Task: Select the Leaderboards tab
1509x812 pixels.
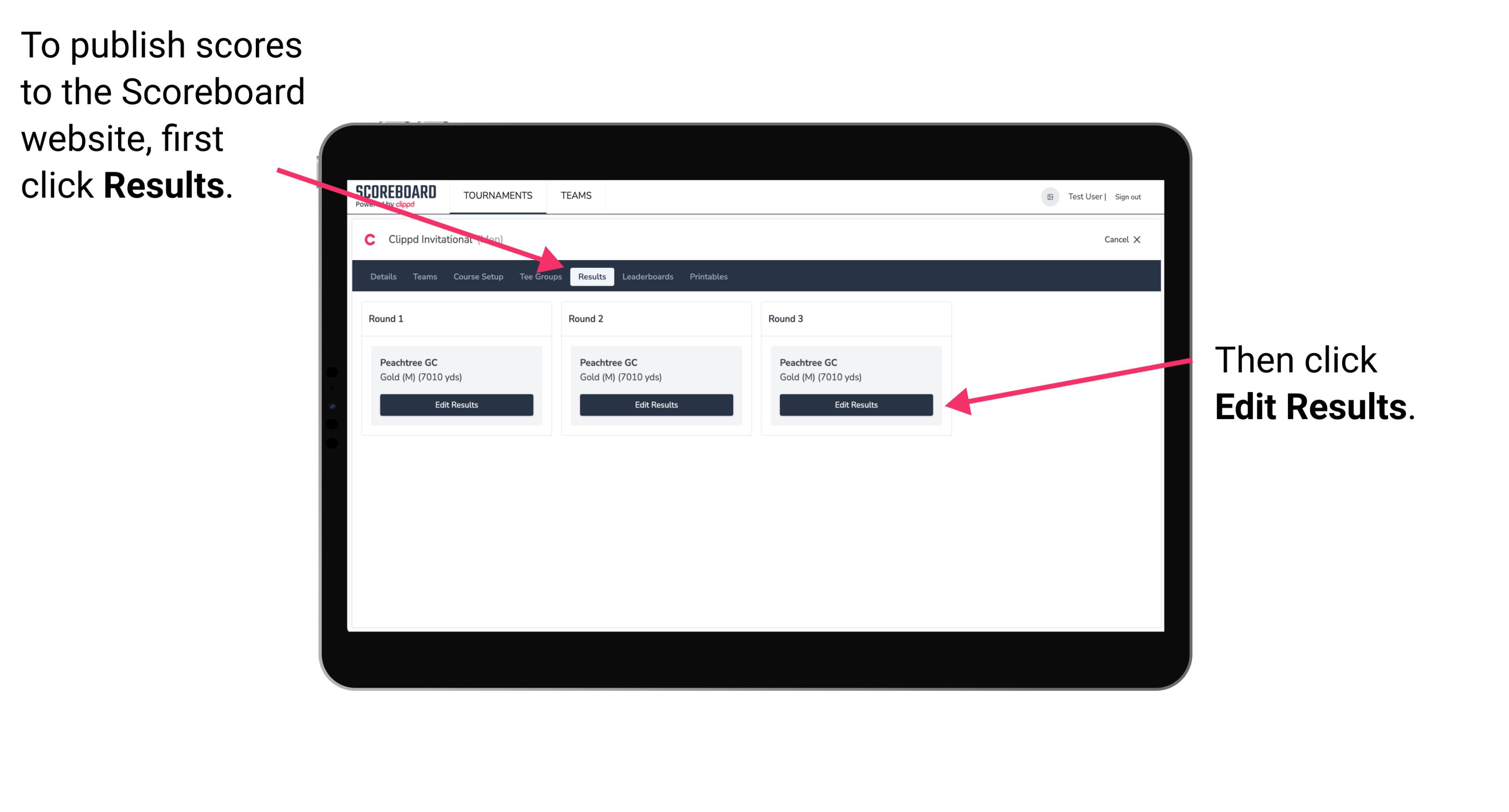Action: click(x=647, y=276)
